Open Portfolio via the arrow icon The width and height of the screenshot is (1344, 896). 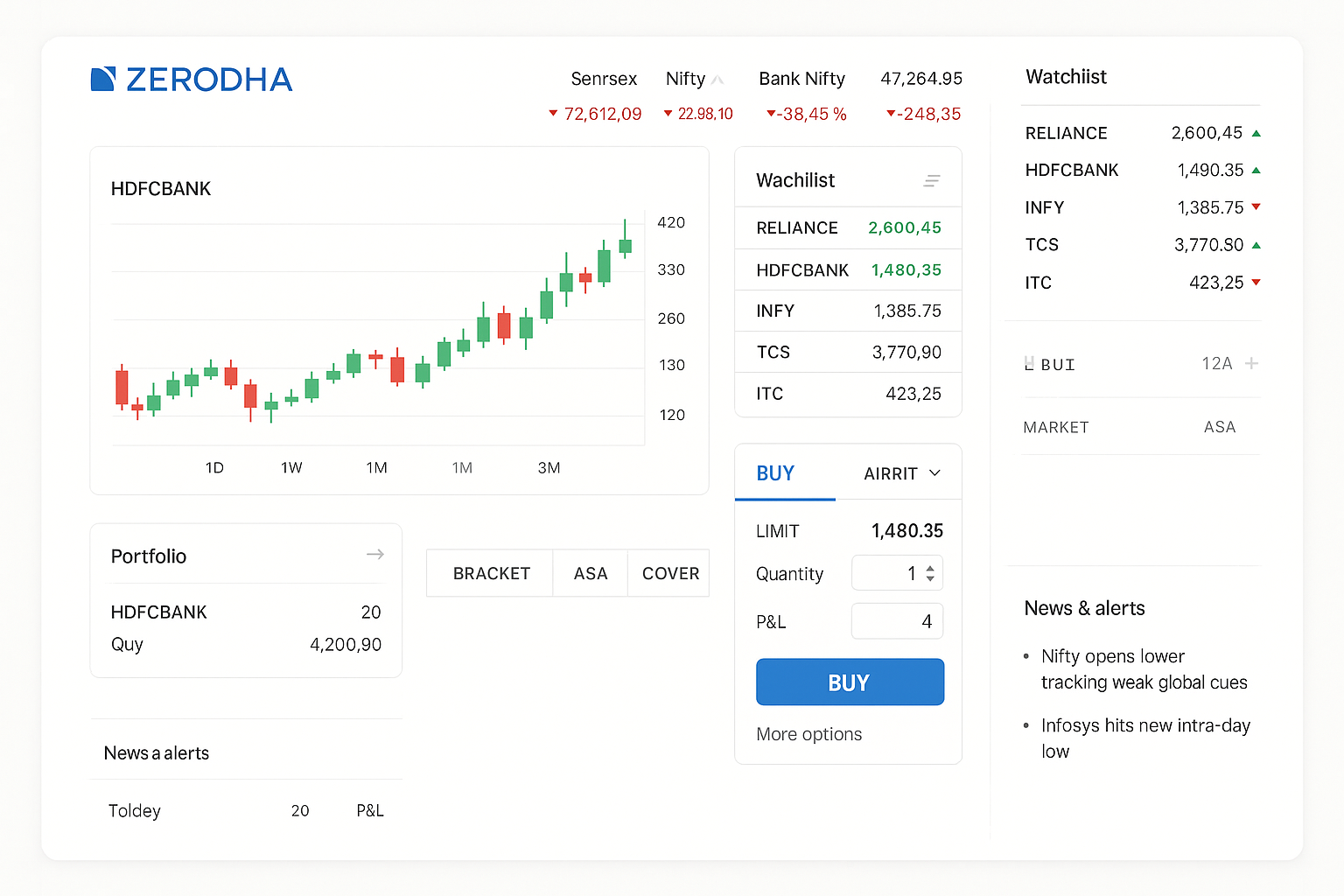tap(375, 554)
